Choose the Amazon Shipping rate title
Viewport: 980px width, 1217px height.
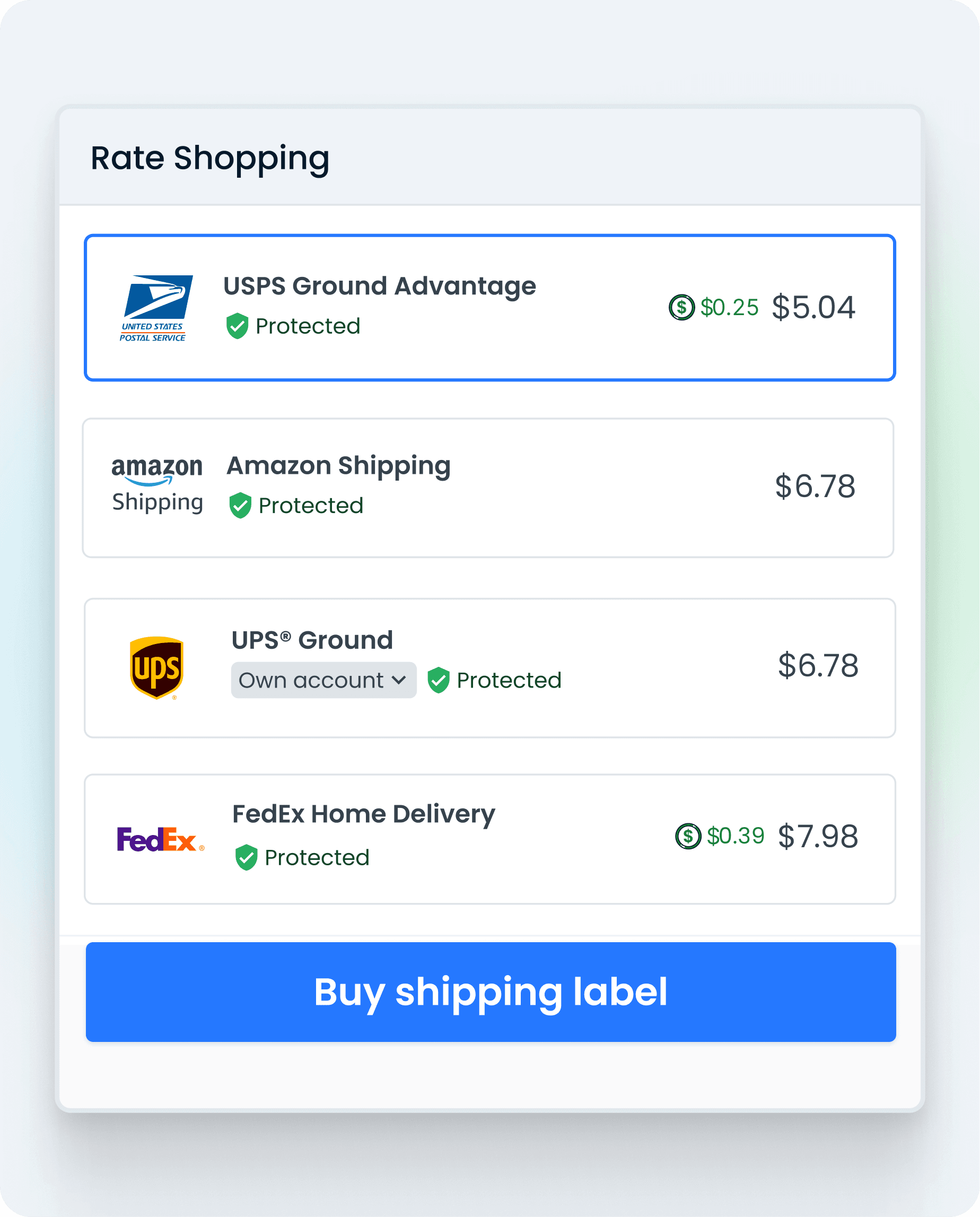[338, 465]
